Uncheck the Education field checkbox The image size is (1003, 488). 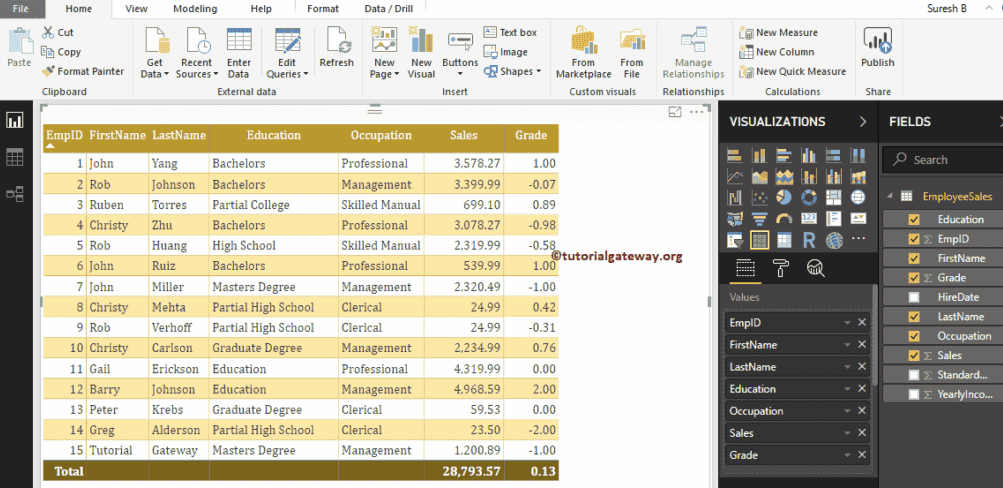click(x=914, y=219)
